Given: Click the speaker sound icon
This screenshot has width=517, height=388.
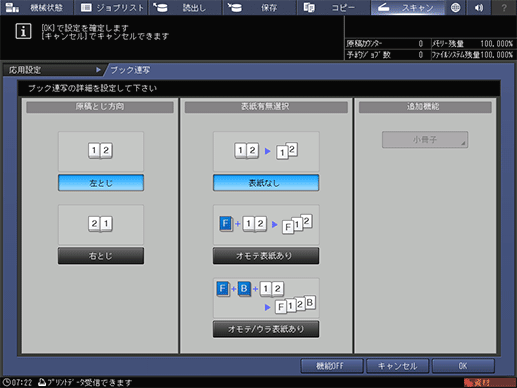Looking at the screenshot, I should point(479,7).
